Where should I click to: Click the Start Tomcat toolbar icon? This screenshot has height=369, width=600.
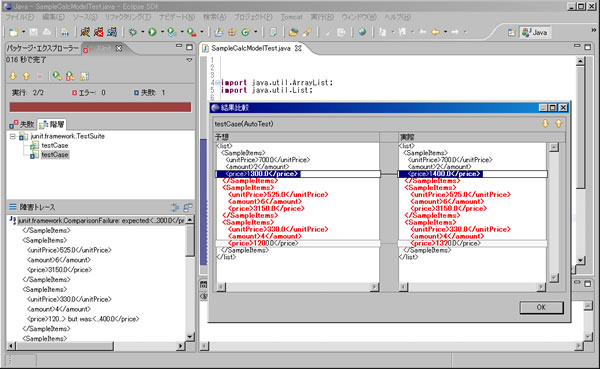(x=85, y=32)
